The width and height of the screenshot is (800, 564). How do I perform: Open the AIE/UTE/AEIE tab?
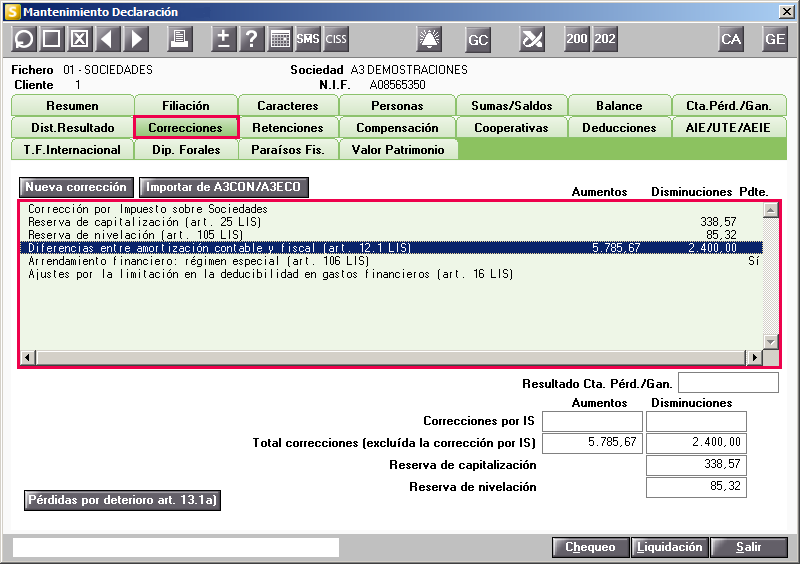tap(729, 128)
